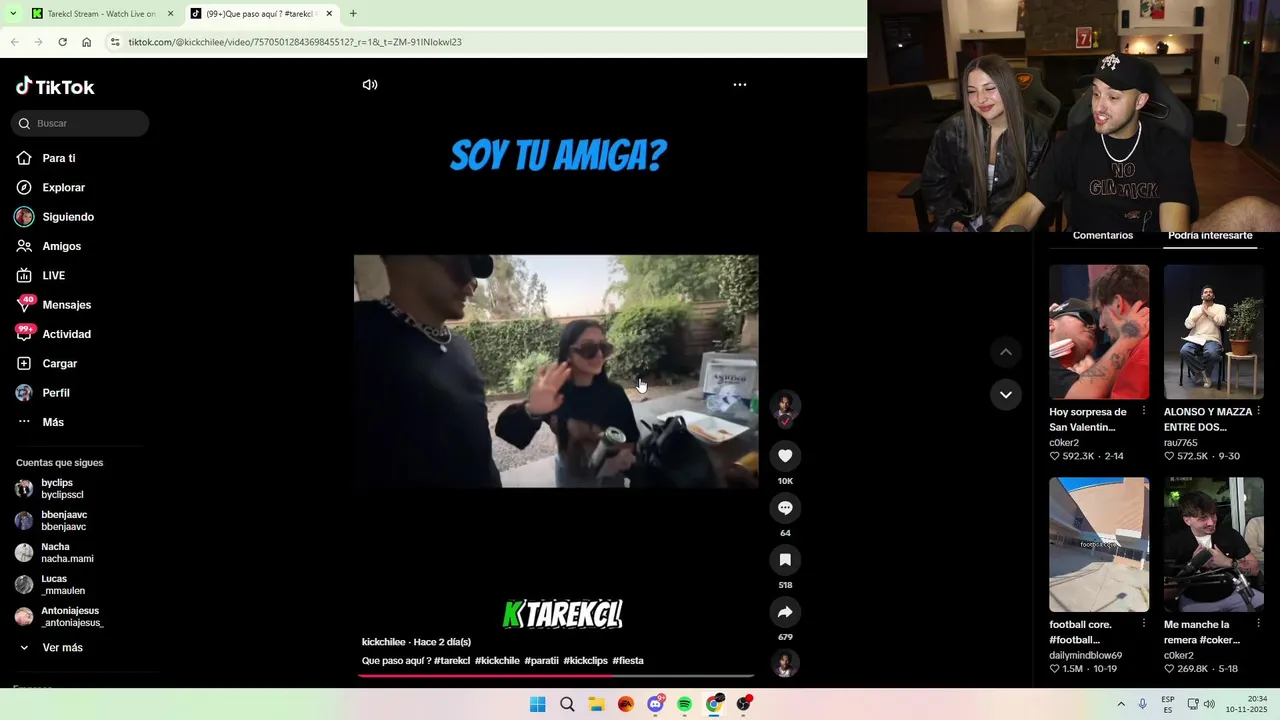The height and width of the screenshot is (720, 1280).
Task: Close the Tarekcl Stream browser tab
Action: coord(170,14)
